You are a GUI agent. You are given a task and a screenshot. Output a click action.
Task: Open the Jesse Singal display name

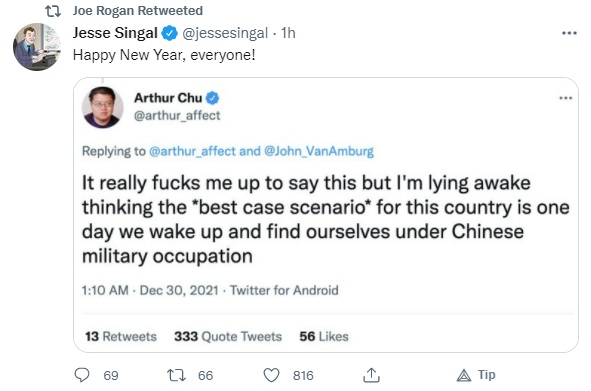(x=115, y=33)
